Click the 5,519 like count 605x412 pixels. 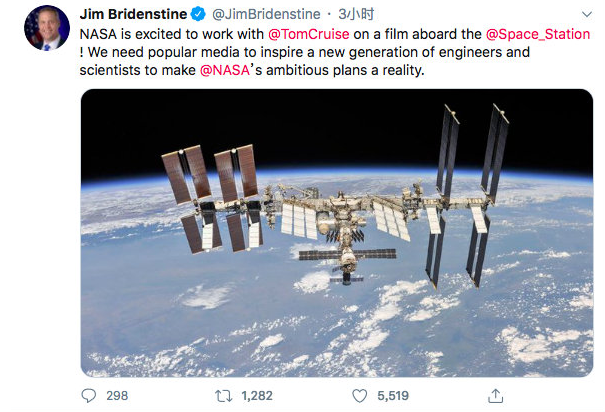coord(393,396)
